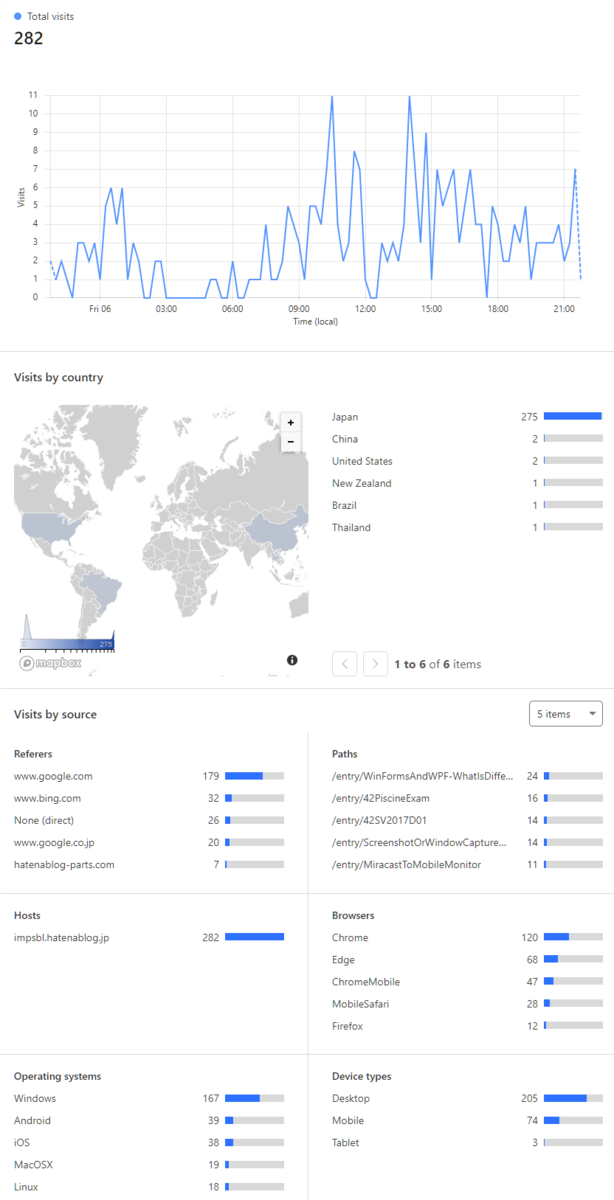The image size is (614, 1200).
Task: Open the Mapbox logo link
Action: coord(50,662)
